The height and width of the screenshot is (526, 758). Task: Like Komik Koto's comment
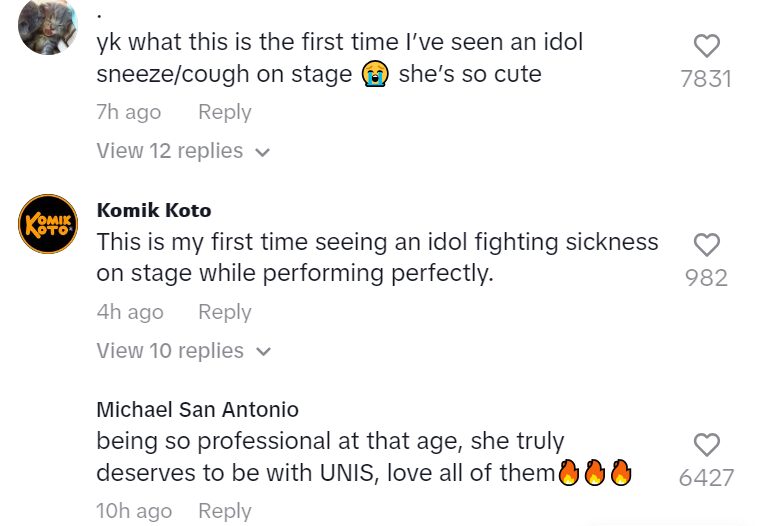[706, 245]
